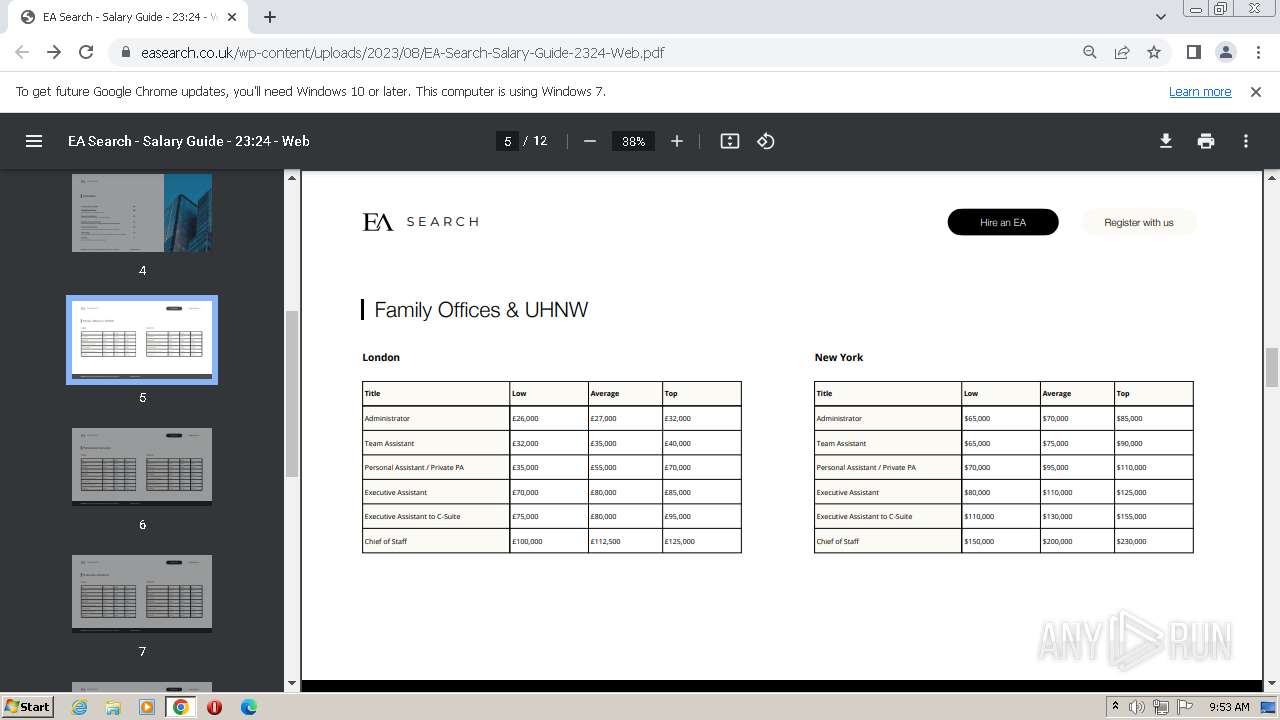Click London Administrator £26,000 cell
The width and height of the screenshot is (1280, 720).
point(549,418)
